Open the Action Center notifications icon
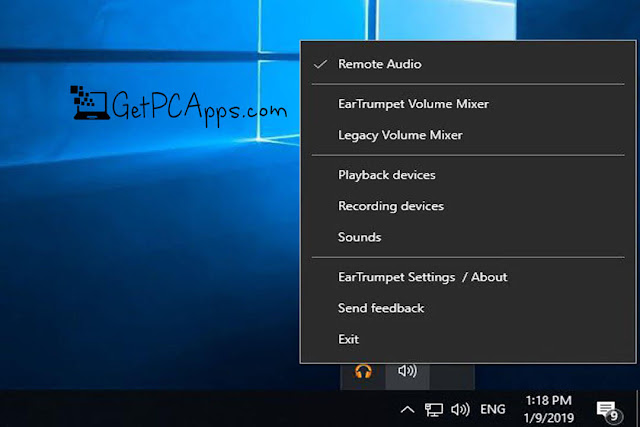 (x=609, y=411)
